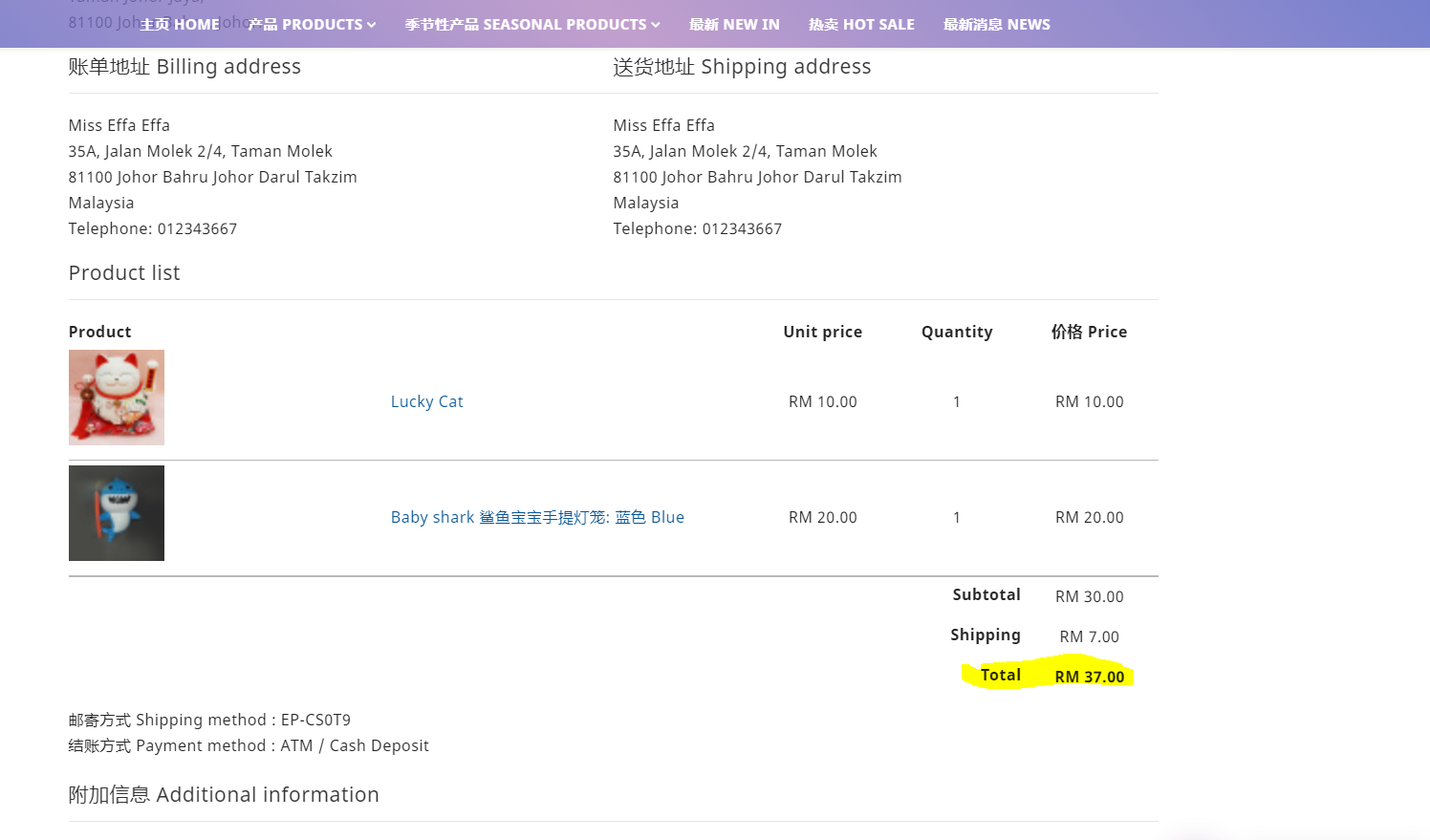Click the Unit price column header
This screenshot has width=1430, height=840.
pos(822,332)
